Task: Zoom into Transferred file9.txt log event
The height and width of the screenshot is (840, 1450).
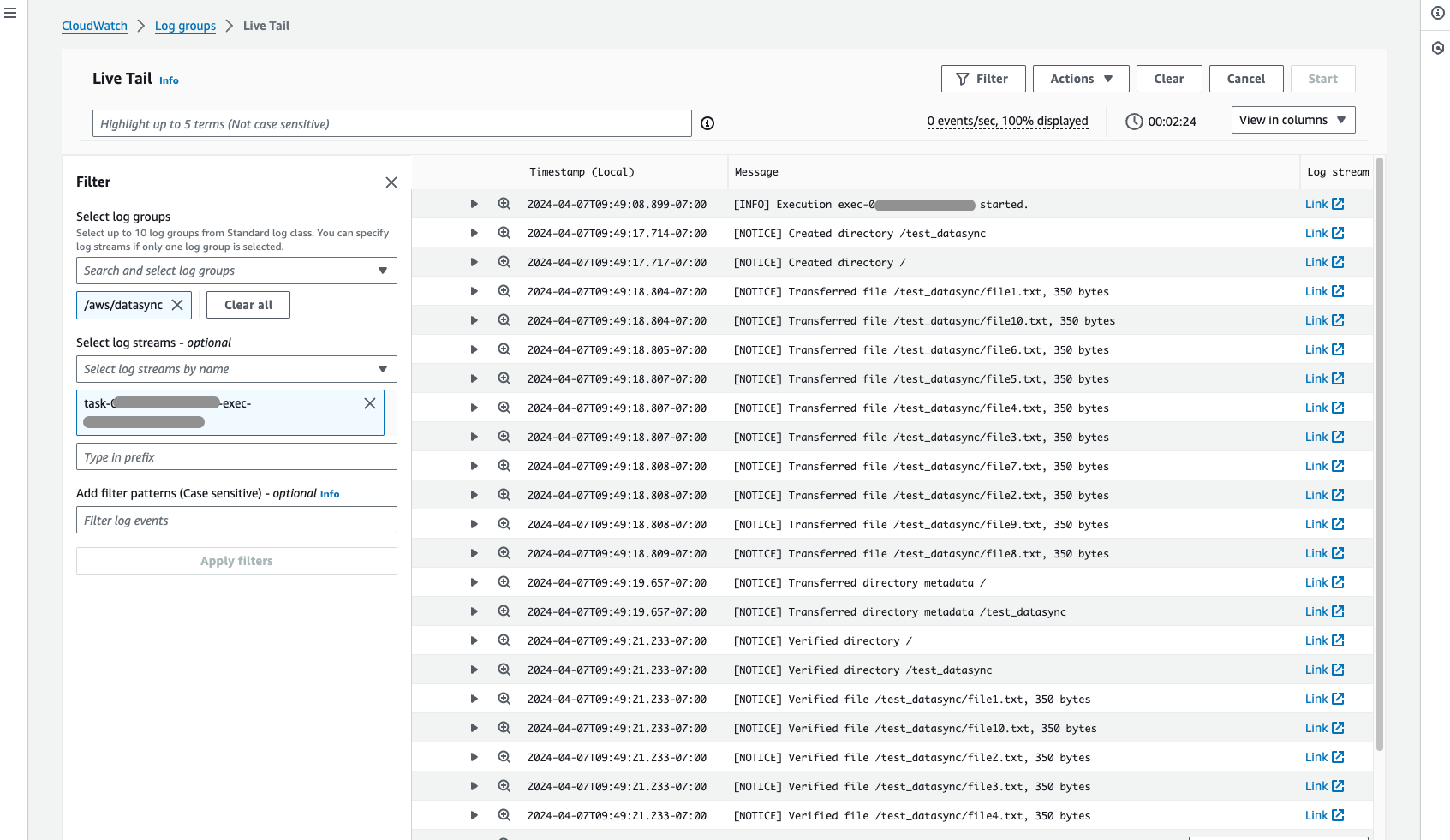Action: [x=504, y=524]
